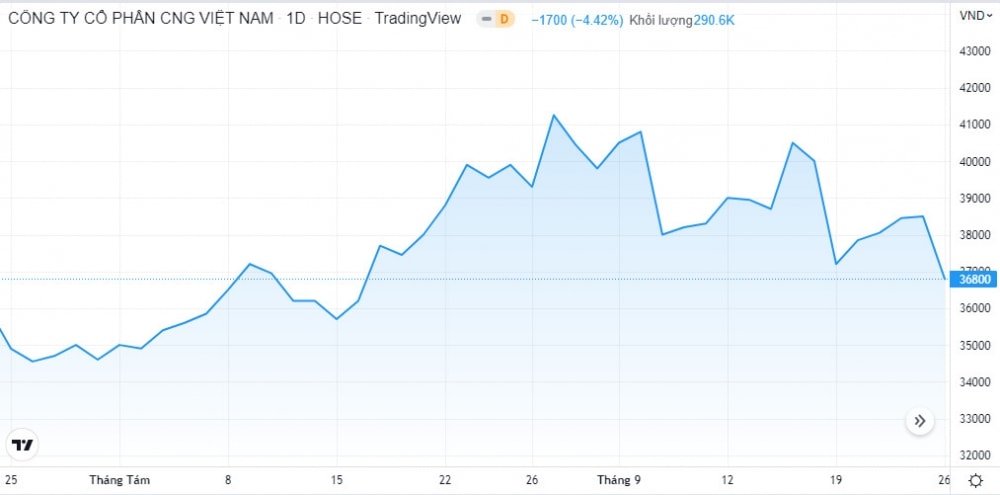Select the current price label 36800
This screenshot has width=1000, height=495.
coord(973,279)
